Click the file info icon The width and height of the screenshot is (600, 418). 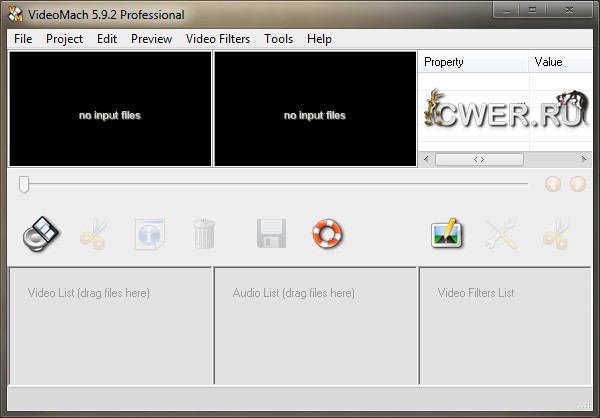(x=149, y=234)
